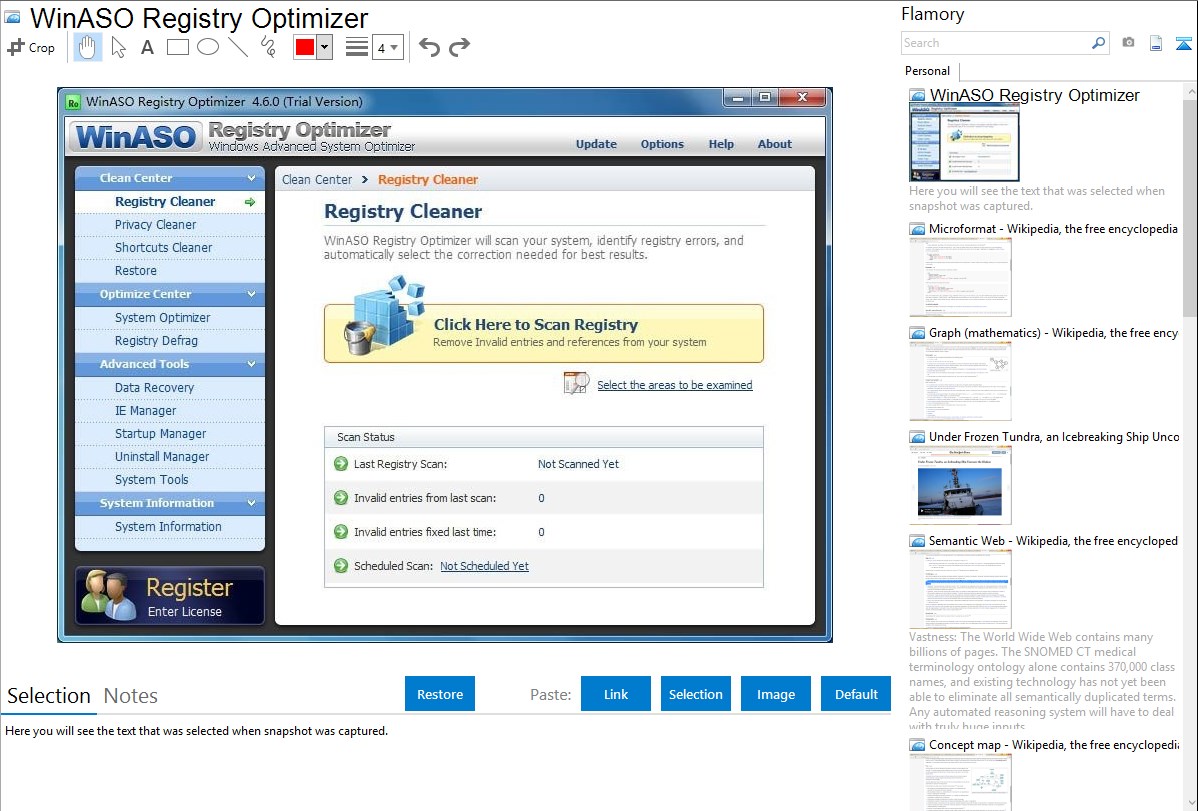Open the Graph (mathematics) snapshot thumbnail
The width and height of the screenshot is (1198, 811).
pos(960,381)
